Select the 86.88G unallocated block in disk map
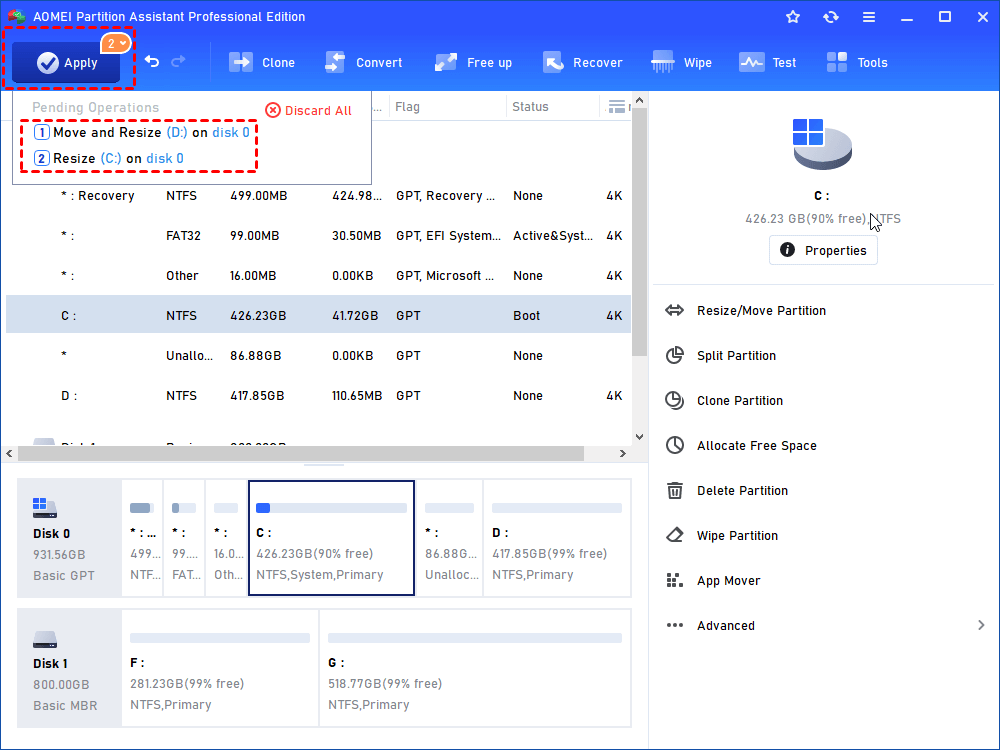 pos(450,538)
